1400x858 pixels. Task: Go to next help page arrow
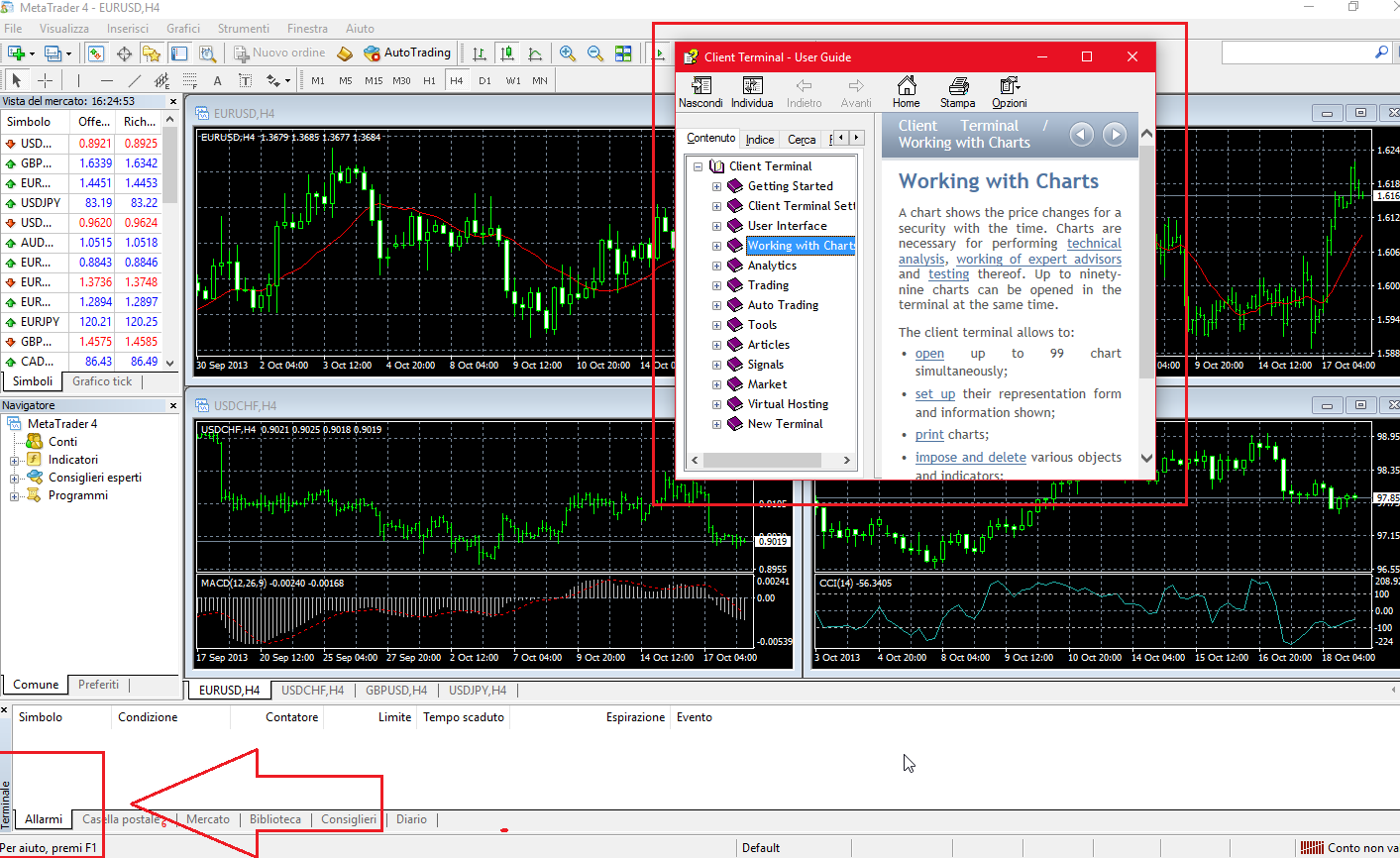[1115, 134]
